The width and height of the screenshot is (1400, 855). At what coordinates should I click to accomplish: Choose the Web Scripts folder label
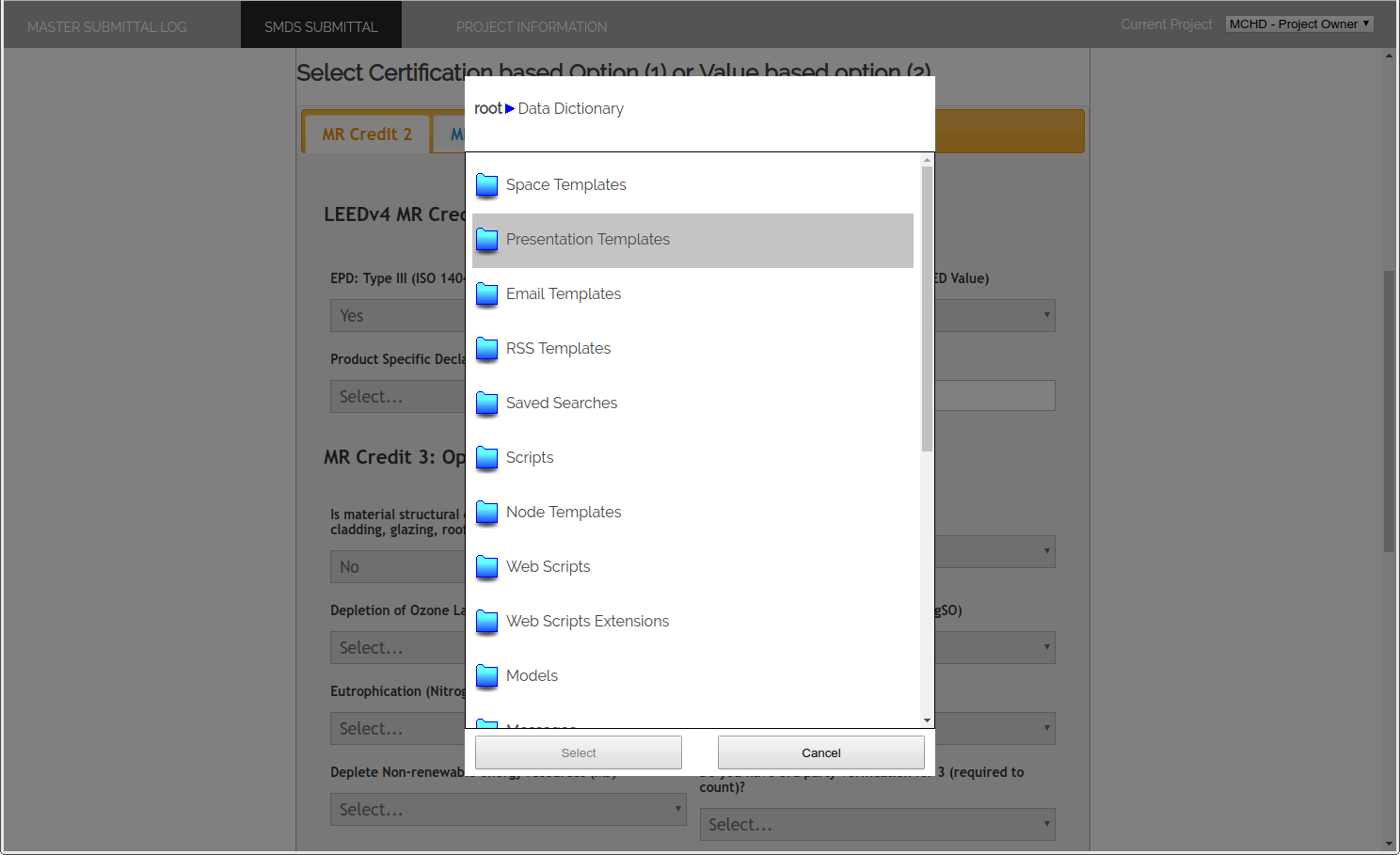click(x=548, y=566)
